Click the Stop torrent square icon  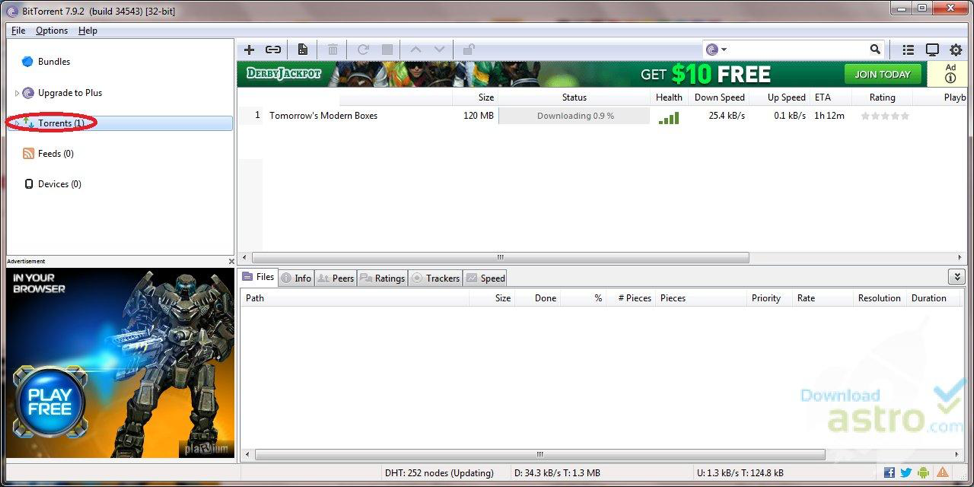tap(387, 50)
